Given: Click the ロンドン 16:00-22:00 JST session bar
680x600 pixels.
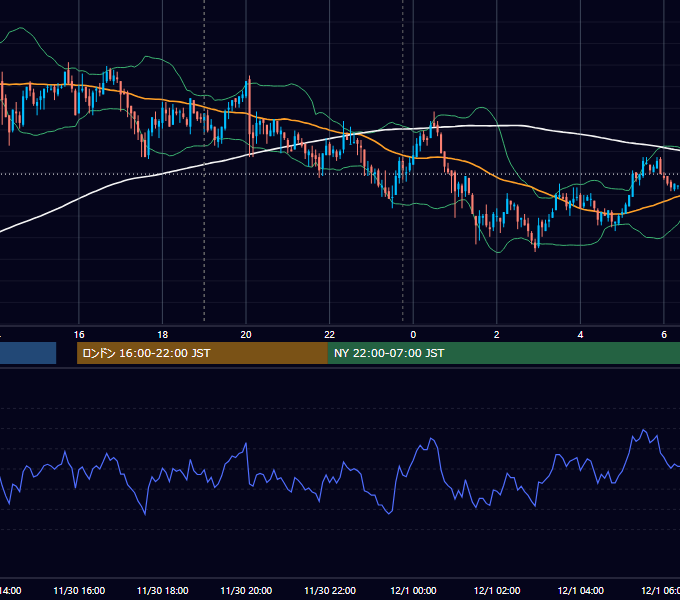Looking at the screenshot, I should pyautogui.click(x=202, y=353).
